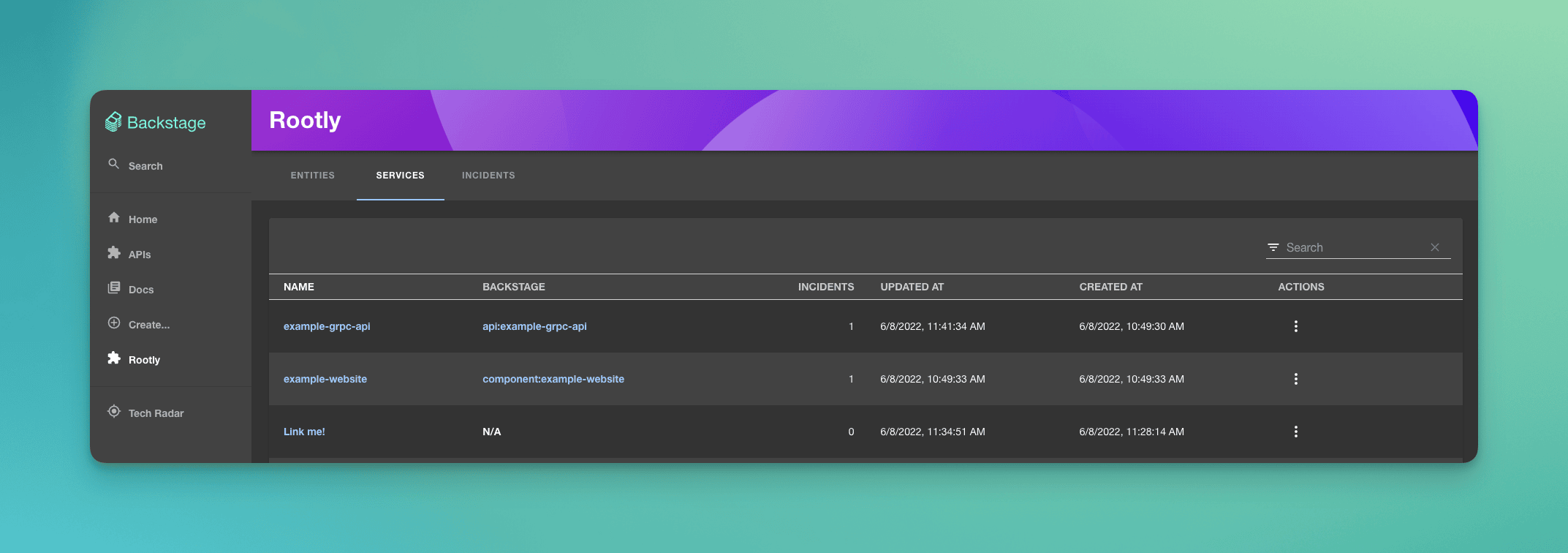Click the Rootly page title
Screen dimensions: 1568x553
305,120
